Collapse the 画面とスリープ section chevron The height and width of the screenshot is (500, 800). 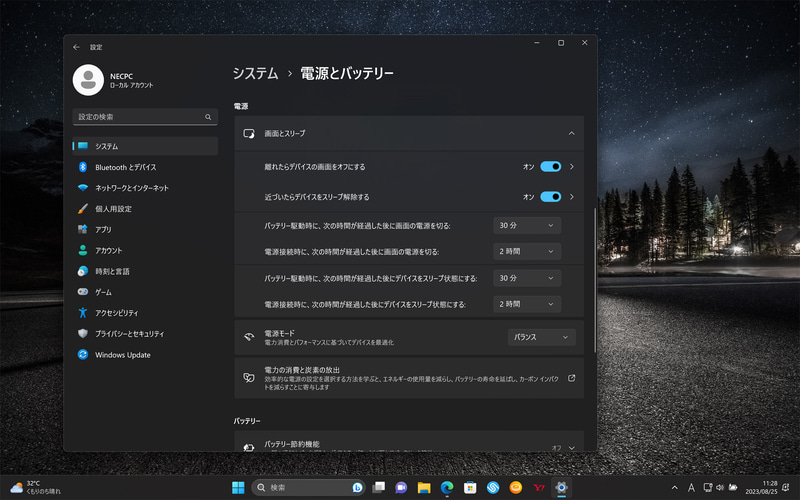(x=571, y=134)
